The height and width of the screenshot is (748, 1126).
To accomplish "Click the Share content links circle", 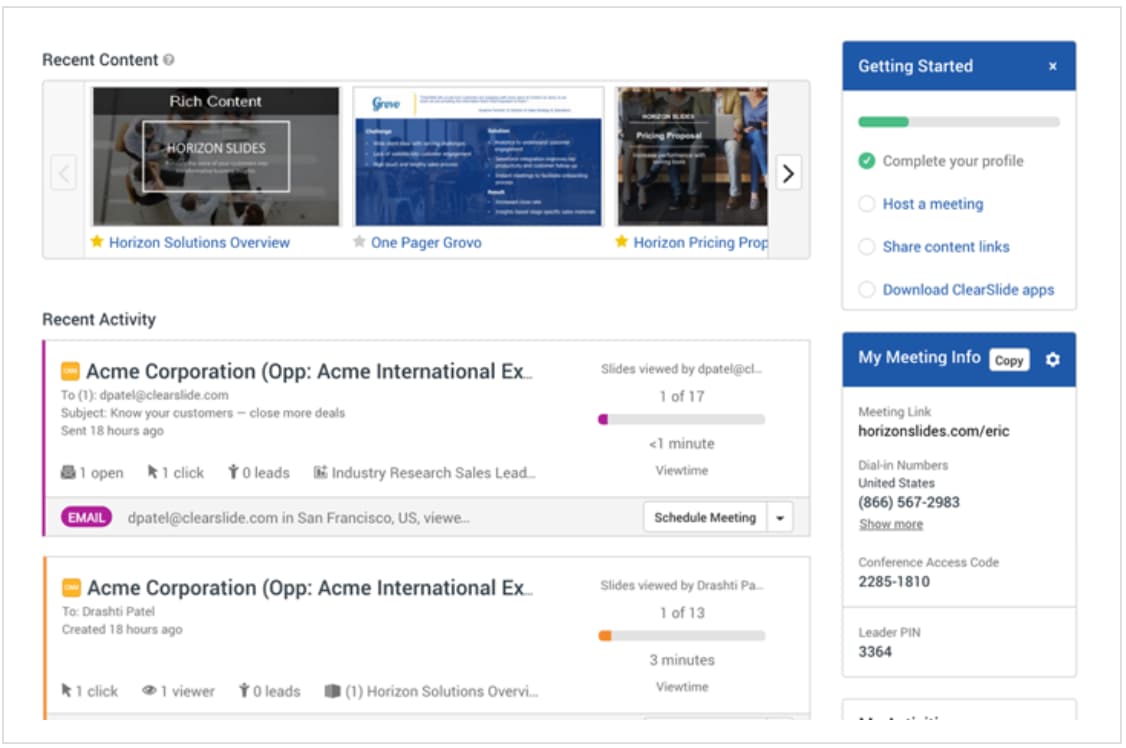I will pos(867,247).
